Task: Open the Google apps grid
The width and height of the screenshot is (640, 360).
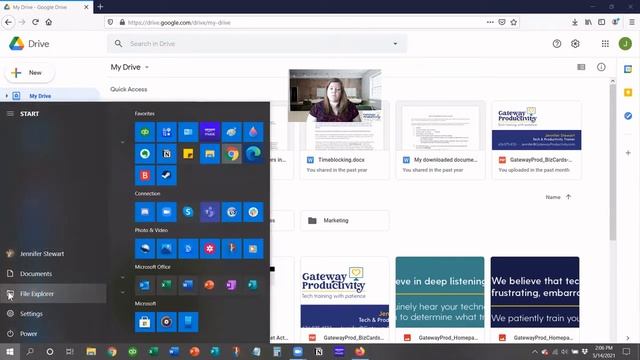Action: [605, 44]
